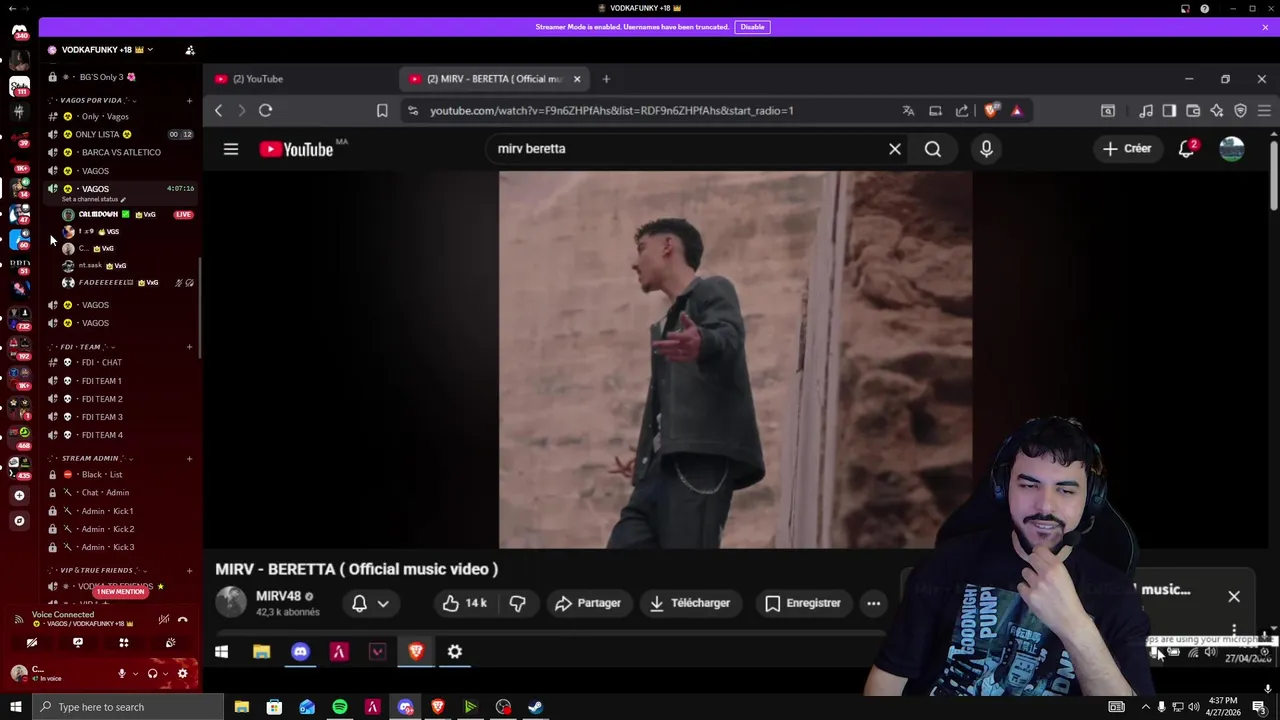
Task: Mute the Discord microphone
Action: point(122,673)
